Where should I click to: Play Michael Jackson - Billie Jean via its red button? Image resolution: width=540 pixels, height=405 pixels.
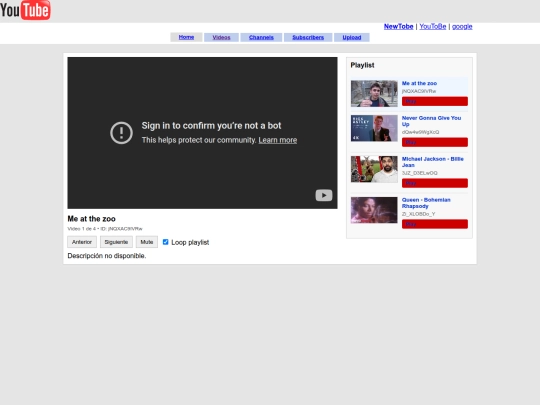435,183
